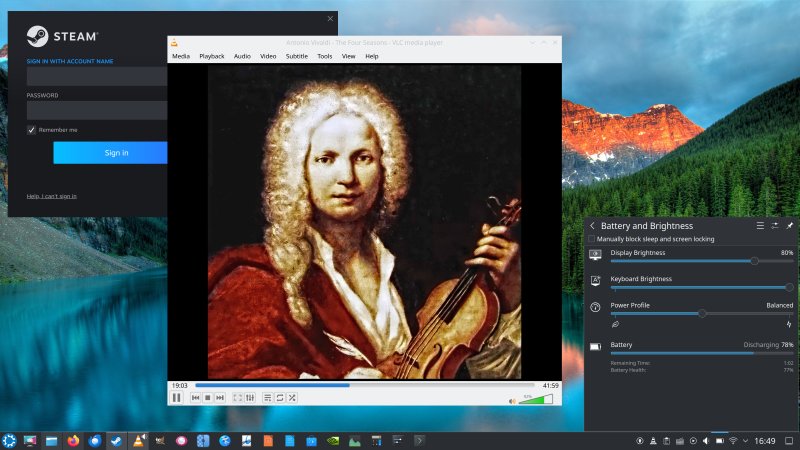Click the Display Brightness slider handle

tap(754, 260)
